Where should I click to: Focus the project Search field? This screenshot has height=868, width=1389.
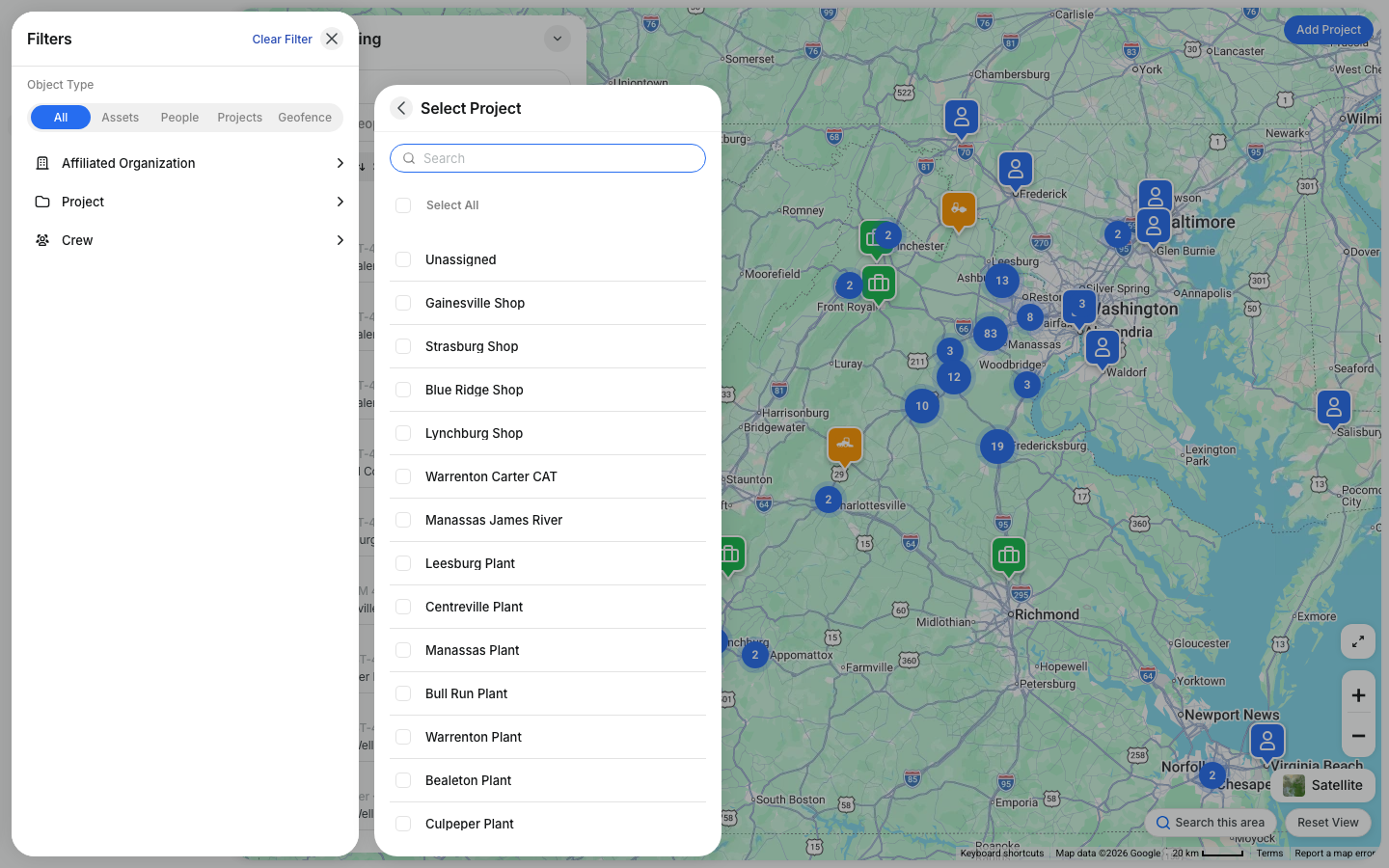(x=548, y=158)
